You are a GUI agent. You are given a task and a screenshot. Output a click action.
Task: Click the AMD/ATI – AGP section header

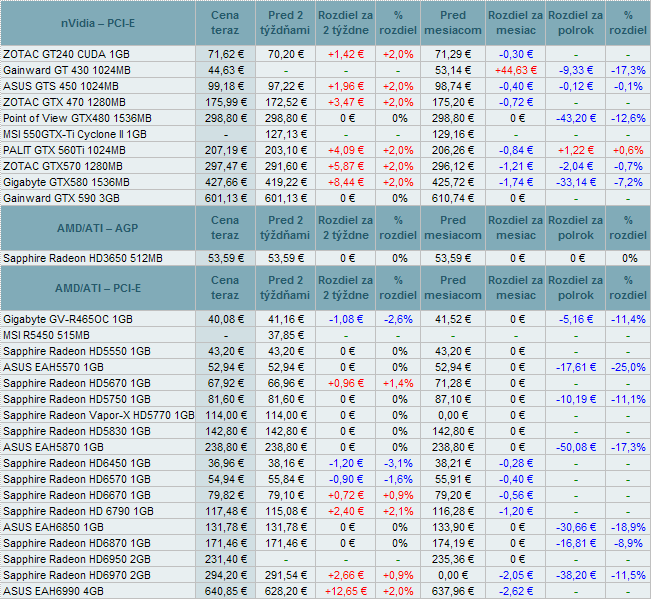click(x=98, y=228)
